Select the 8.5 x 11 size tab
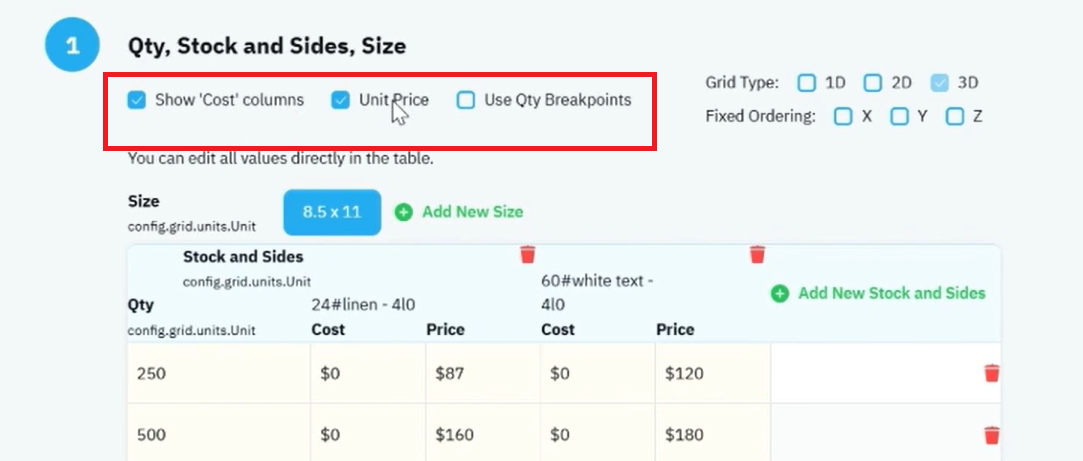 click(332, 212)
